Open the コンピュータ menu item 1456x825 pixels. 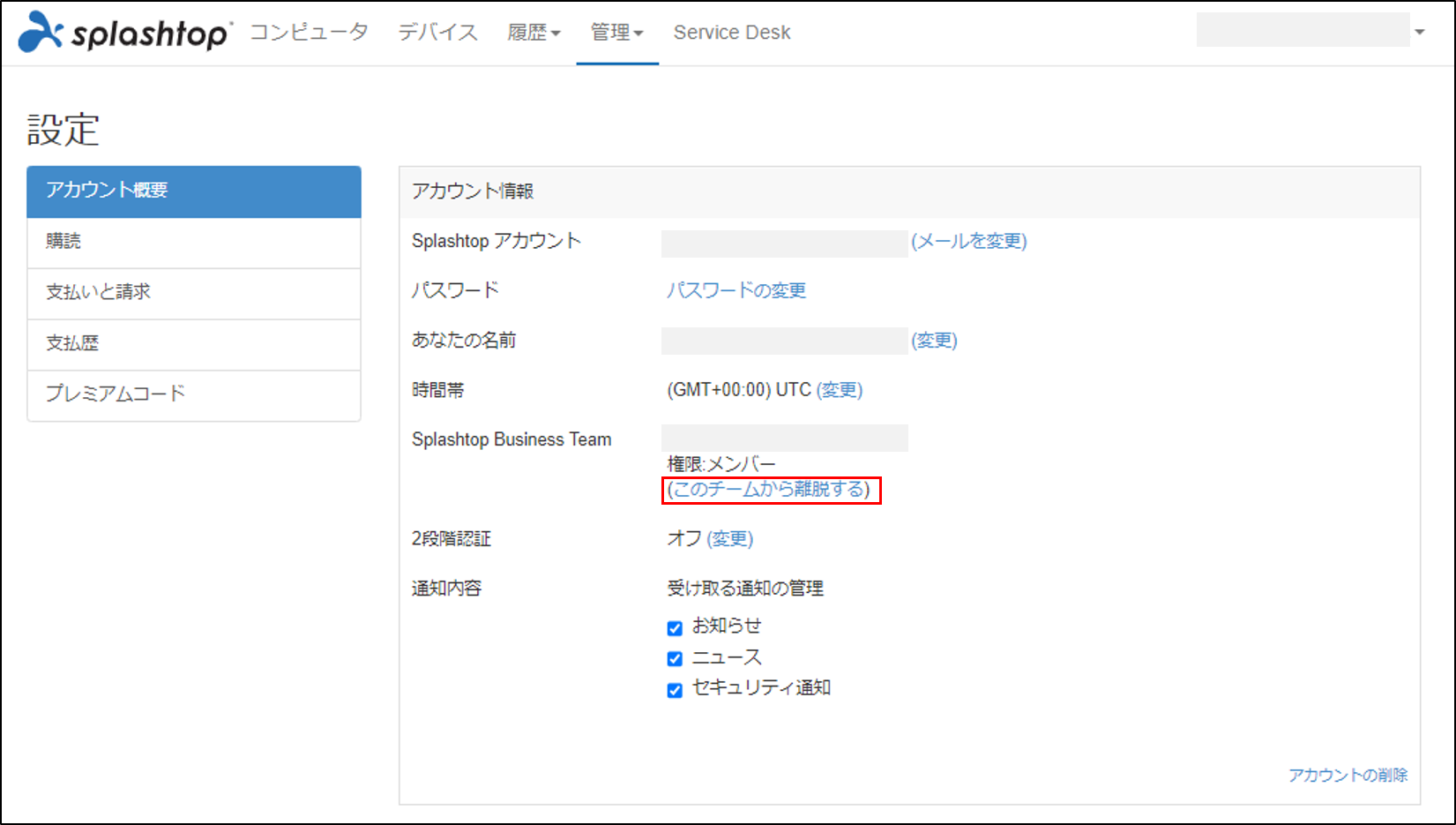click(x=309, y=32)
